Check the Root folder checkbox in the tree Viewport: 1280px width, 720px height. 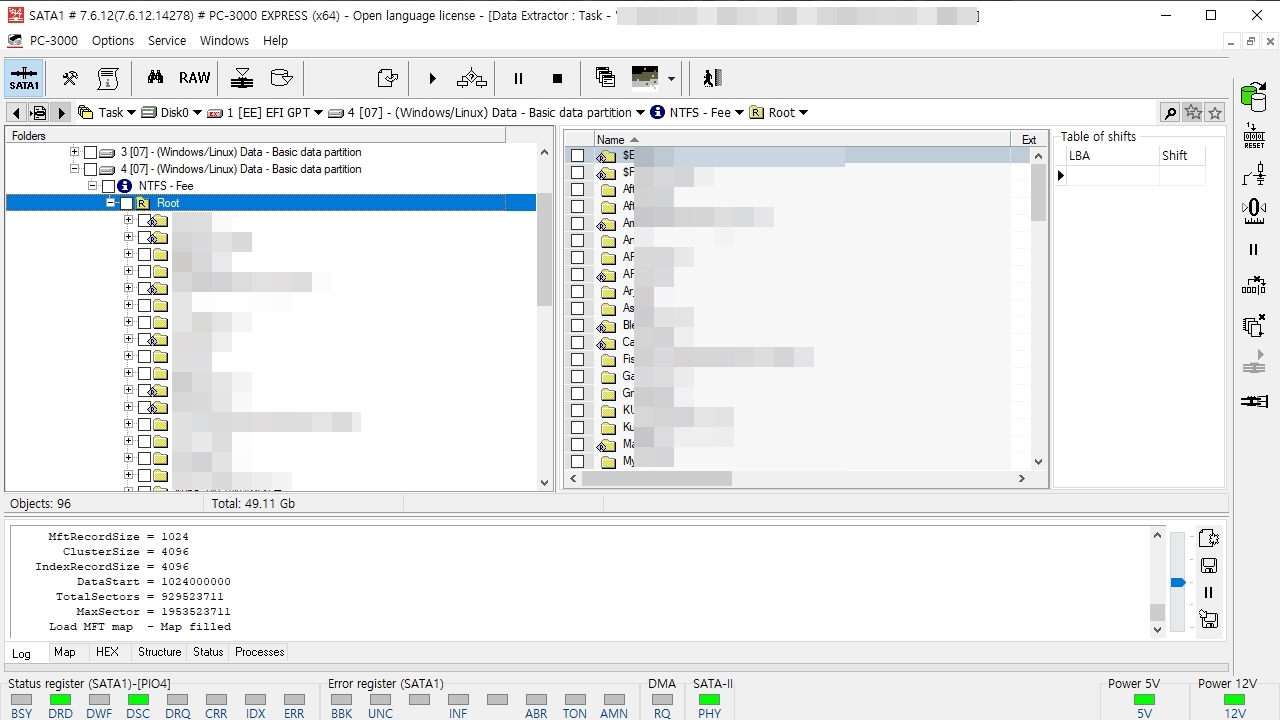click(x=126, y=203)
